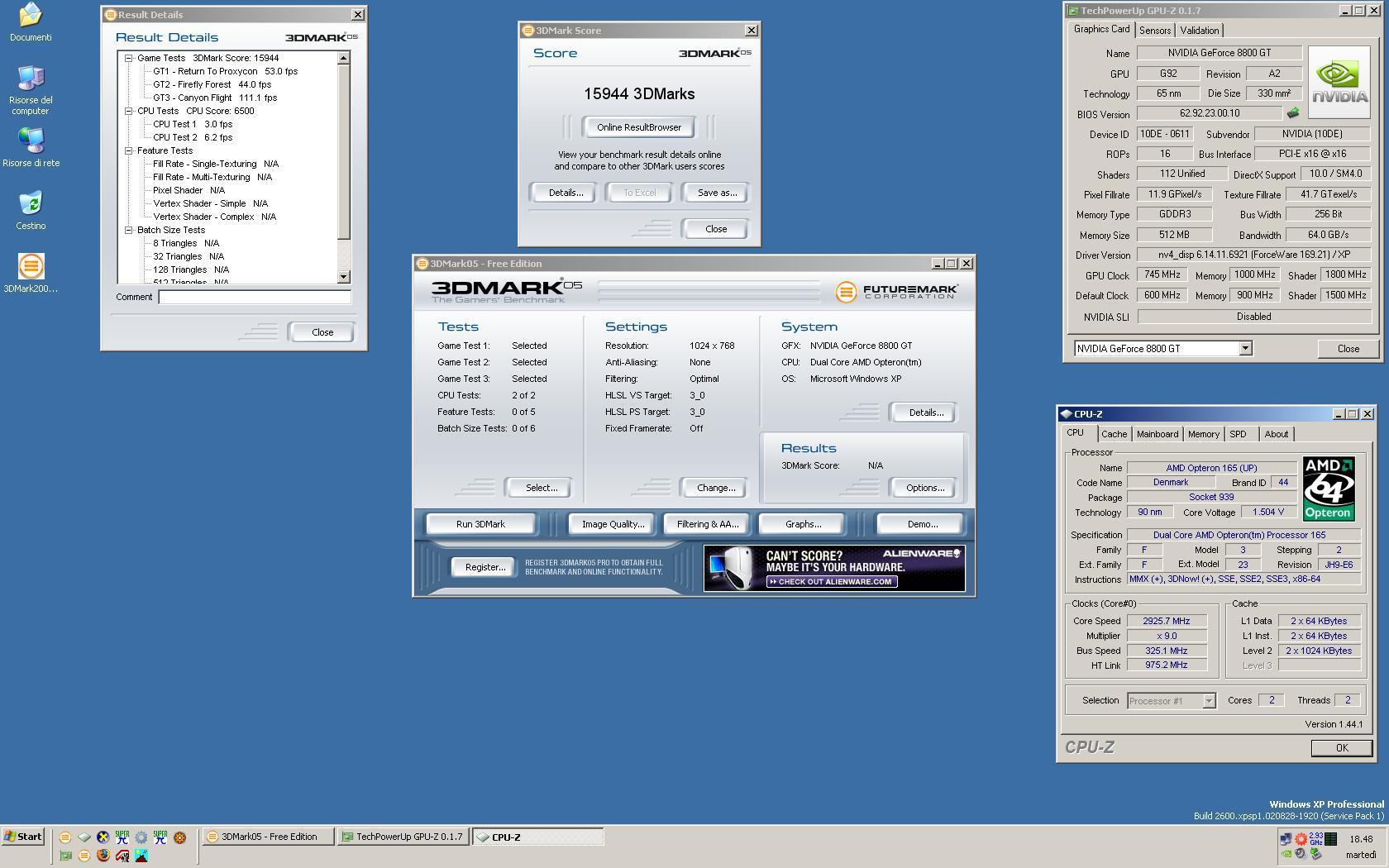Screen dimensions: 1389x868
Task: Open Filtering & AA... settings
Action: (707, 524)
